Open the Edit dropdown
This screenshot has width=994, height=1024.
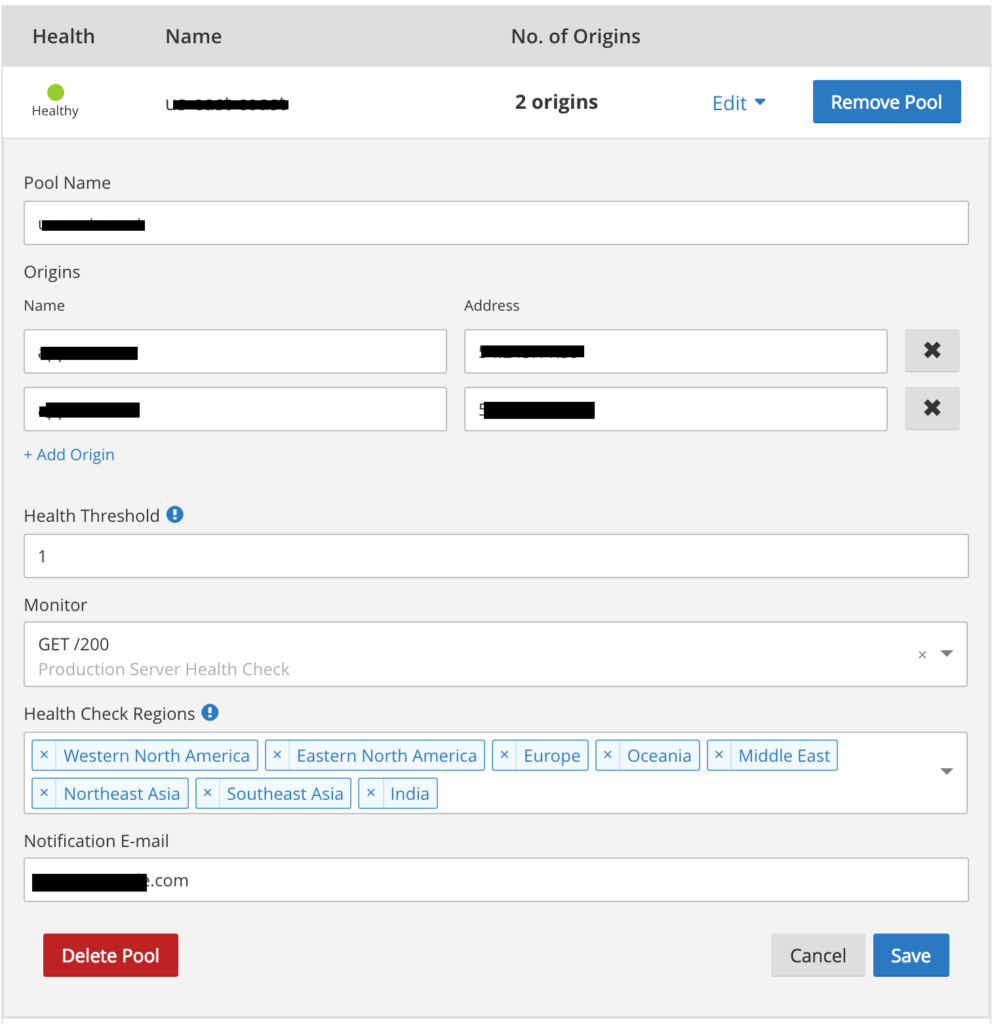[x=739, y=103]
